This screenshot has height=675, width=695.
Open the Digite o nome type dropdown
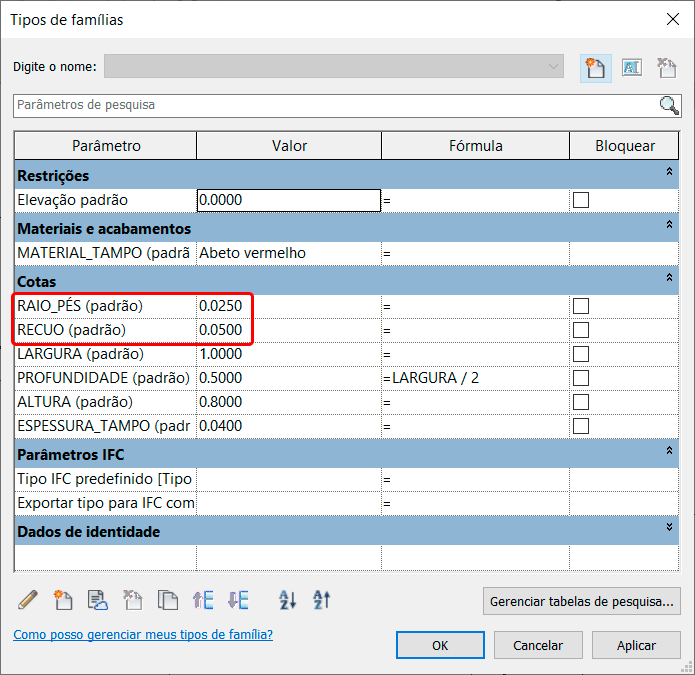point(334,66)
